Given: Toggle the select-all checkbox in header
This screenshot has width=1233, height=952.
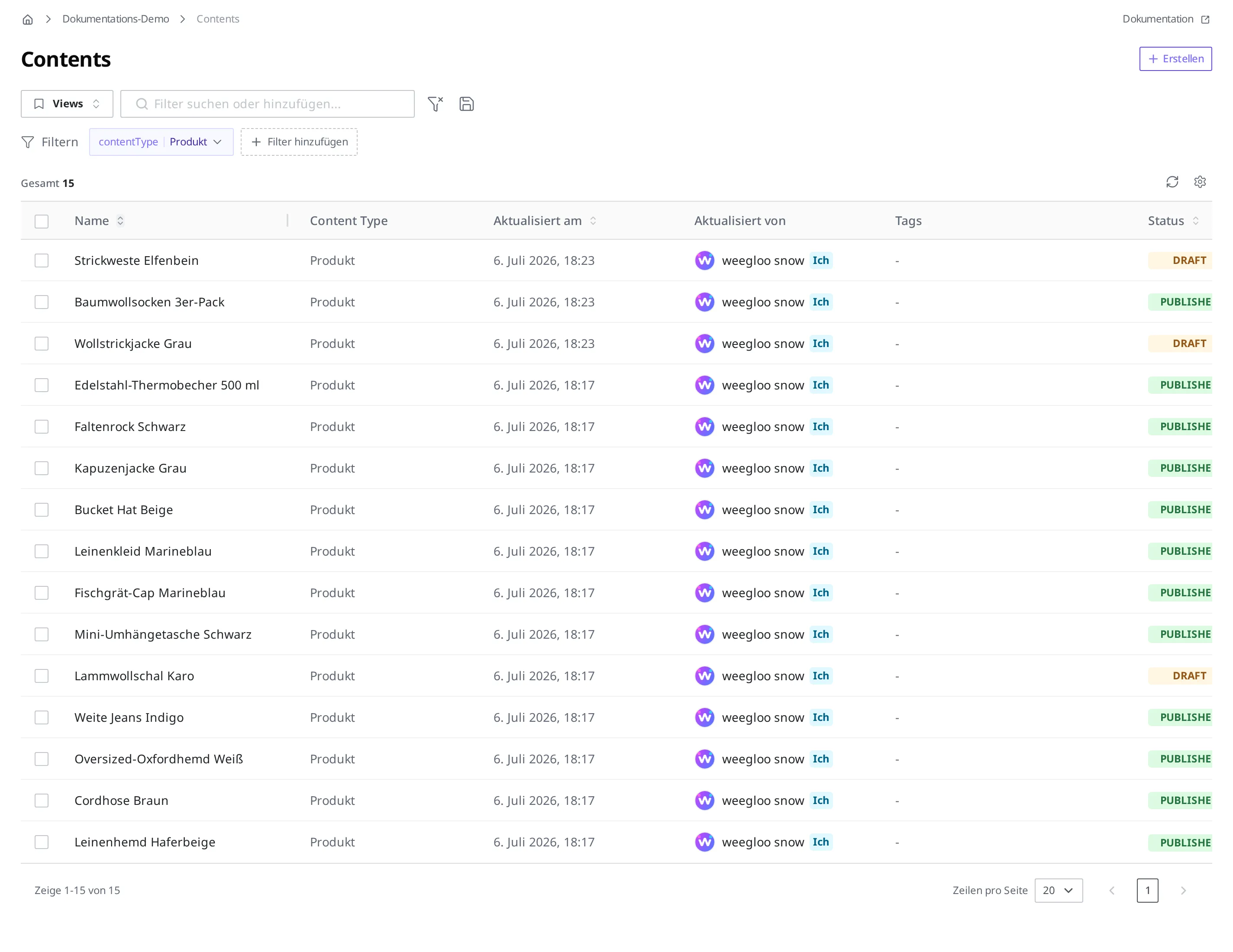Looking at the screenshot, I should 41,221.
